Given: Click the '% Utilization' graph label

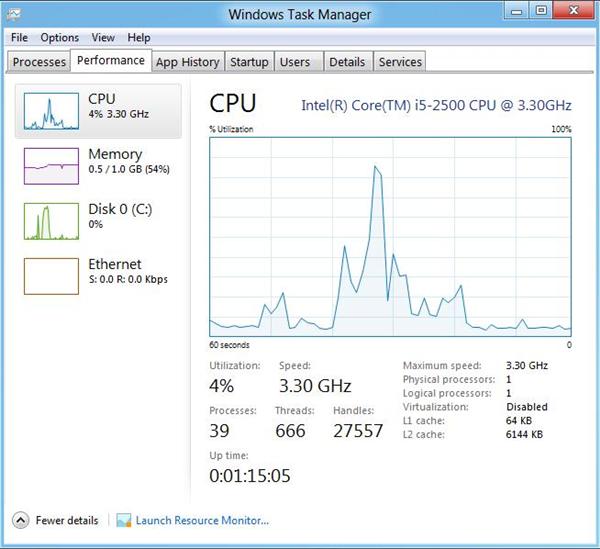Looking at the screenshot, I should click(x=231, y=129).
